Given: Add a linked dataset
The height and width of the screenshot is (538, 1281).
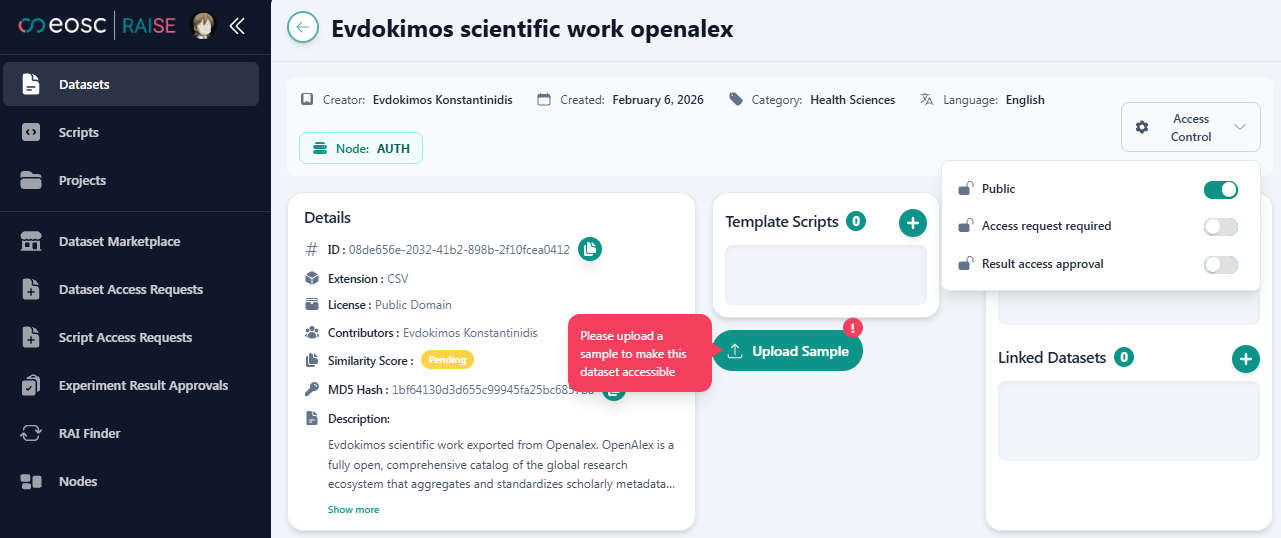Looking at the screenshot, I should [1245, 358].
